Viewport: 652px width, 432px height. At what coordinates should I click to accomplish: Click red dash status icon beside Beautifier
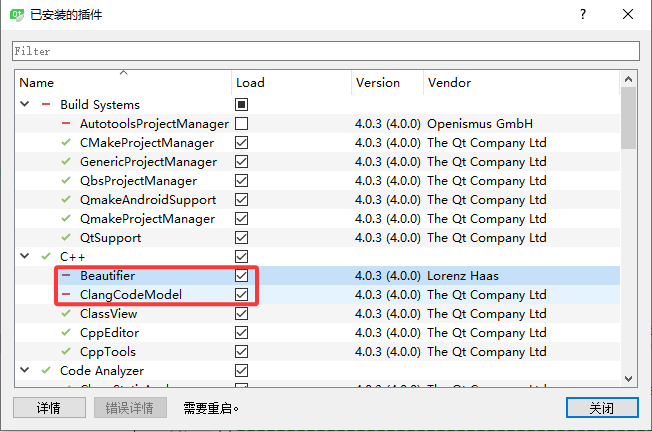pyautogui.click(x=66, y=275)
